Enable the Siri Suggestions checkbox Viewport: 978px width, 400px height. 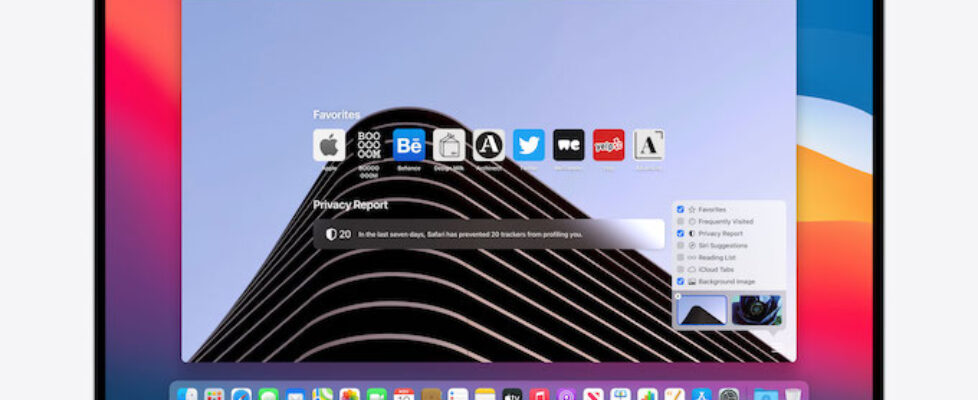coord(681,246)
